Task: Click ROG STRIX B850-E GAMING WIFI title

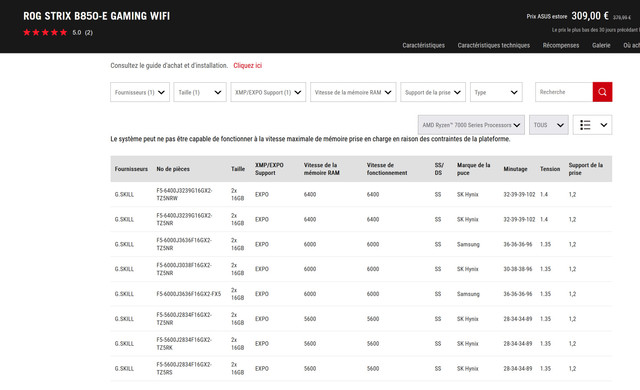Action: (96, 16)
